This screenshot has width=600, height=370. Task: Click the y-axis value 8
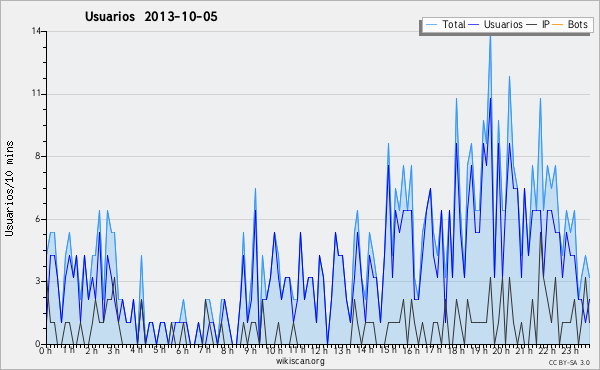38,156
